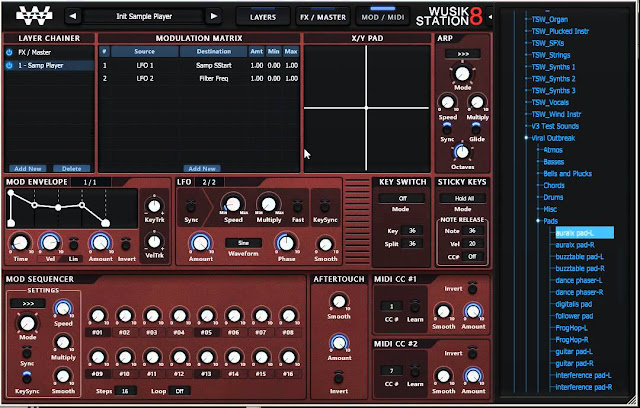Click the Mod Sequencer Speed knob
The image size is (640, 408).
point(63,309)
